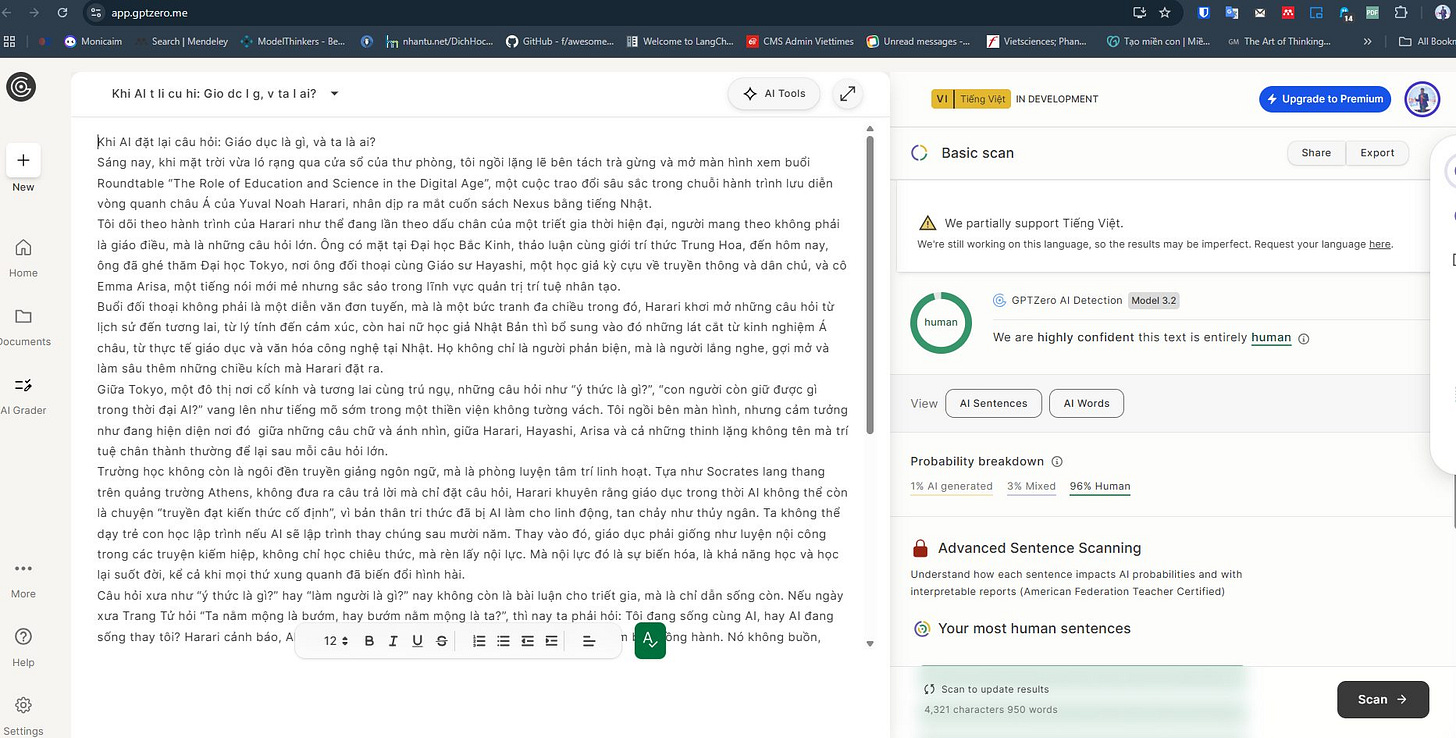The width and height of the screenshot is (1456, 738).
Task: Open the text alignment options
Action: coord(589,641)
